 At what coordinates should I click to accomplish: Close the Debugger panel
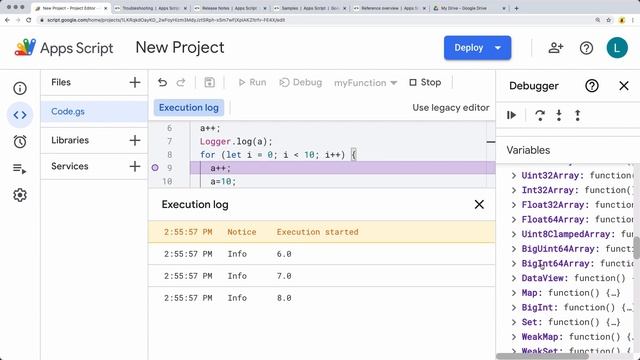click(x=624, y=86)
